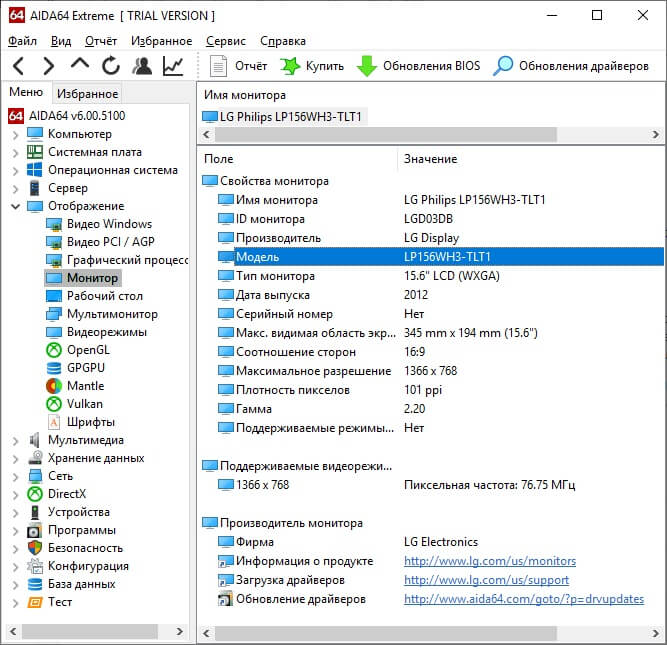Open the Вид menu

pyautogui.click(x=61, y=41)
